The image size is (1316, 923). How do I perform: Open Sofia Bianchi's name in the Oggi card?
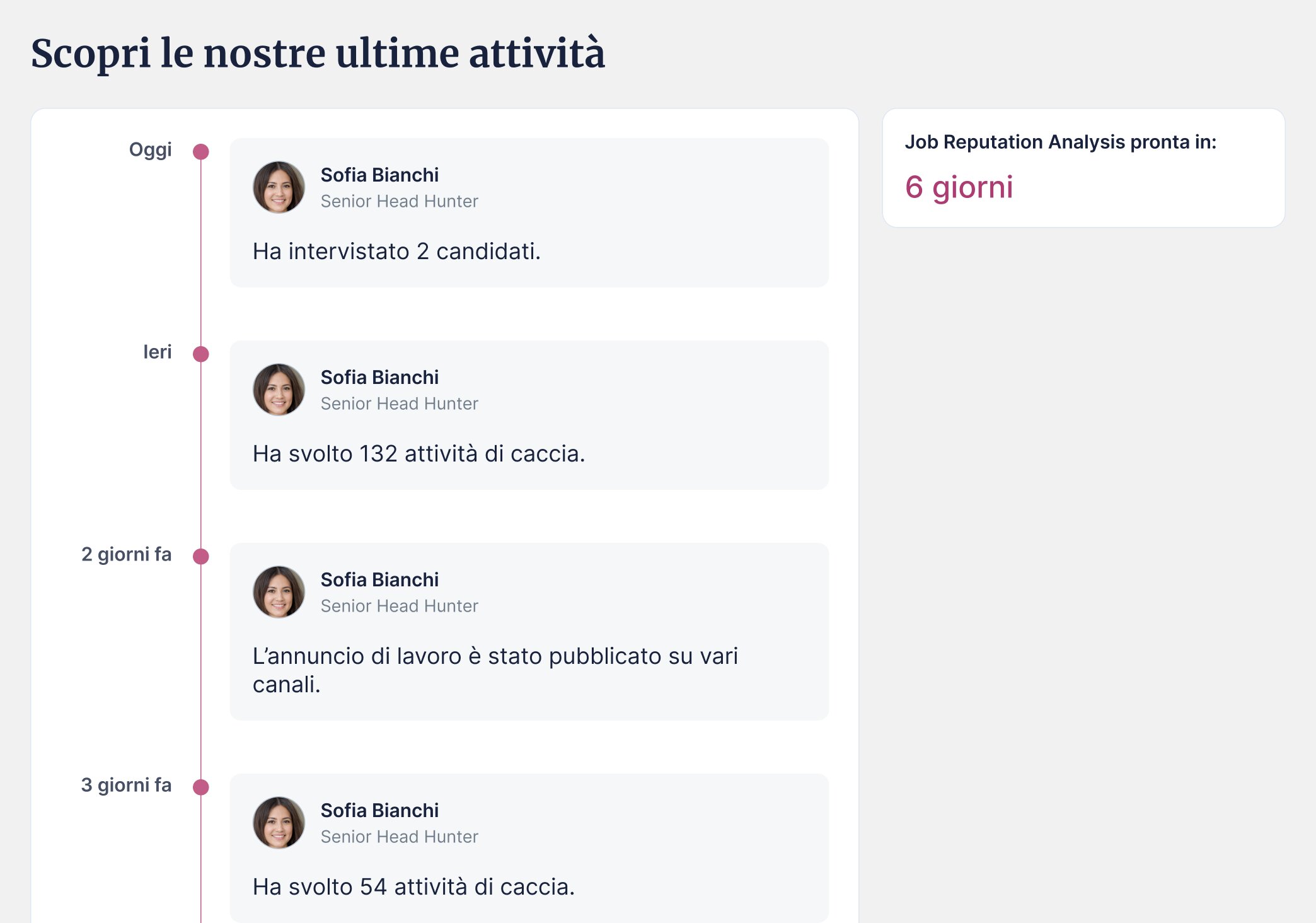pyautogui.click(x=379, y=175)
